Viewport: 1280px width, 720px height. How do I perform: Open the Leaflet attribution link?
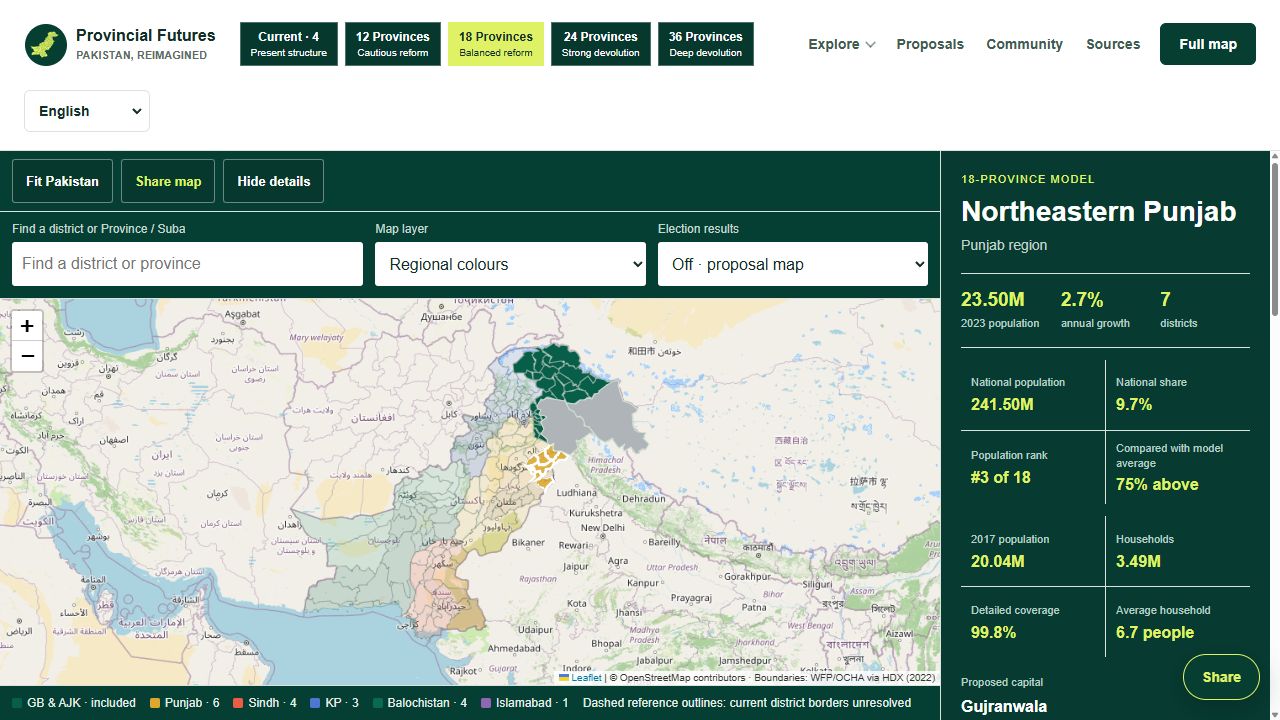point(580,678)
